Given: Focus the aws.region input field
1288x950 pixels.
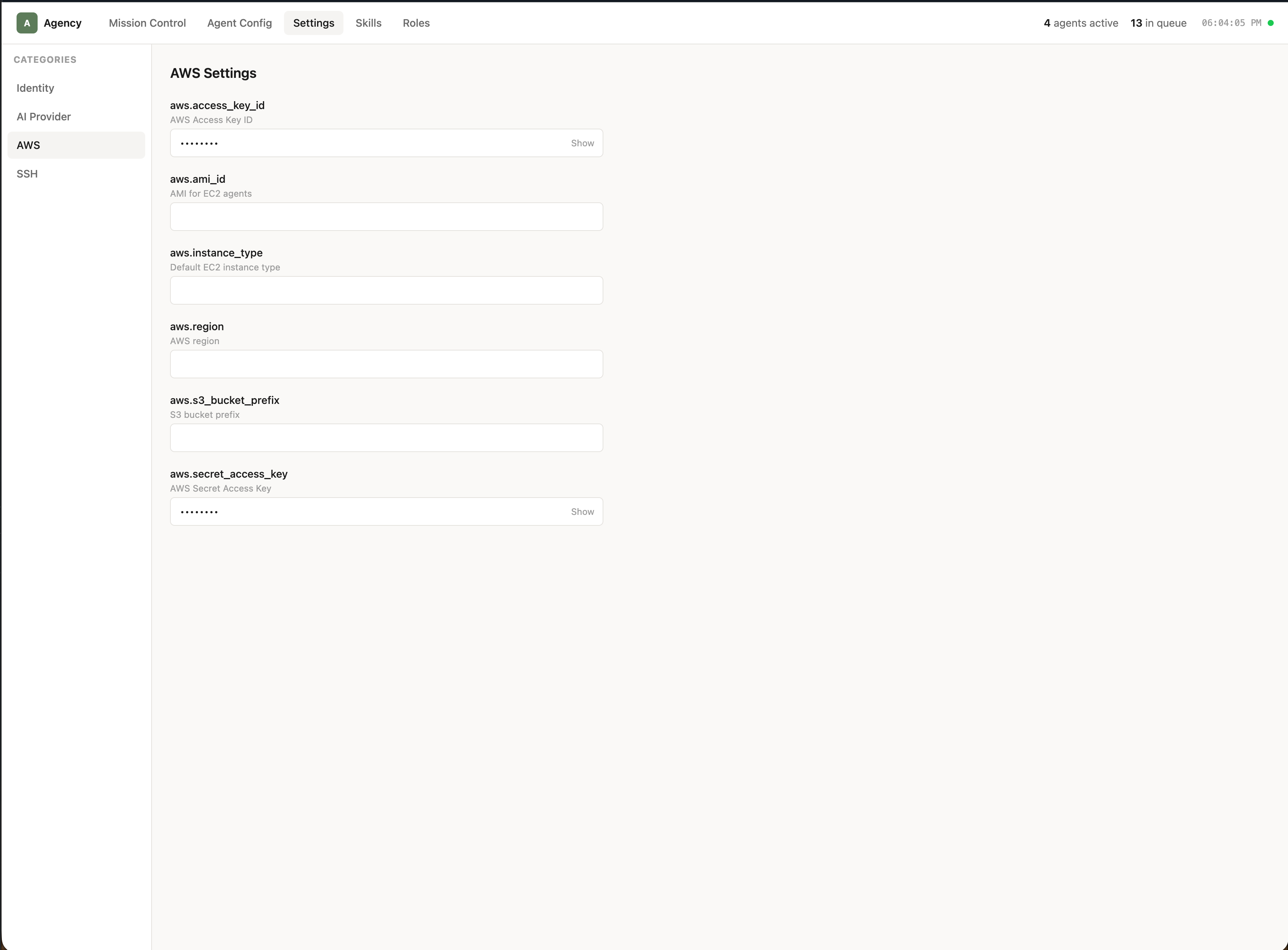Looking at the screenshot, I should coord(386,364).
